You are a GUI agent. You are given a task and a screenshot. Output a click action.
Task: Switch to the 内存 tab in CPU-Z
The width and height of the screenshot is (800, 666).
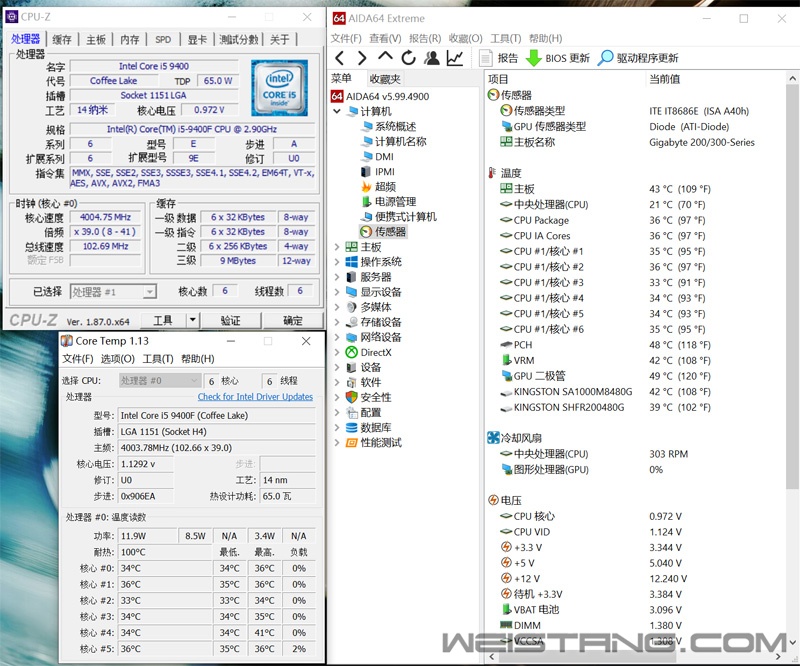click(x=130, y=39)
